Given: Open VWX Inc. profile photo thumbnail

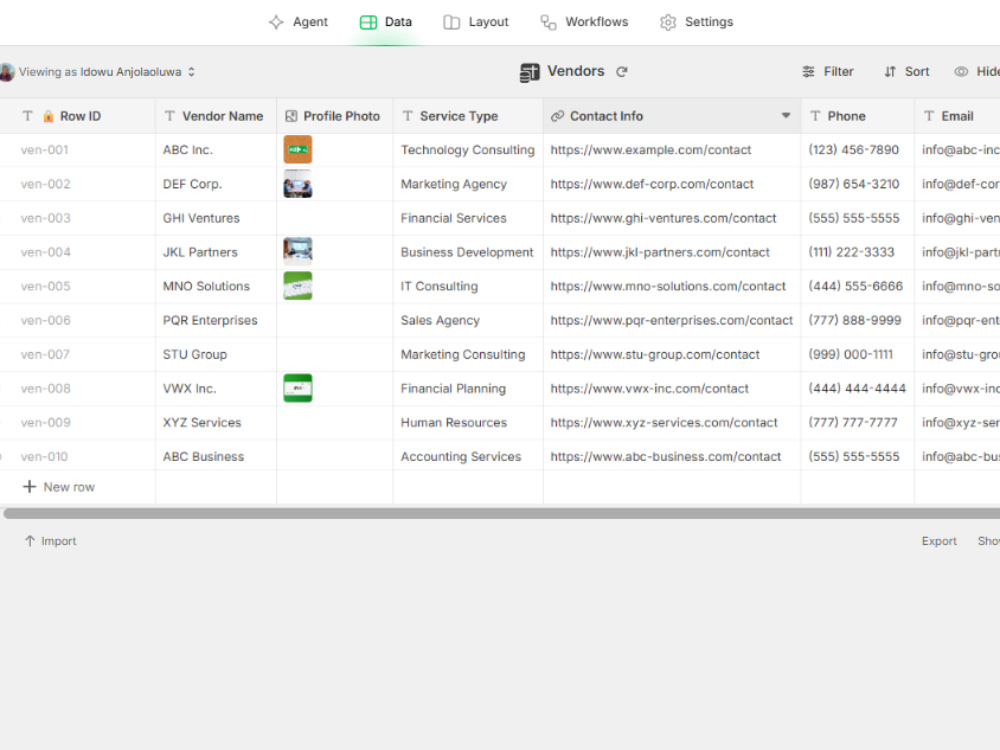Looking at the screenshot, I should (x=298, y=388).
